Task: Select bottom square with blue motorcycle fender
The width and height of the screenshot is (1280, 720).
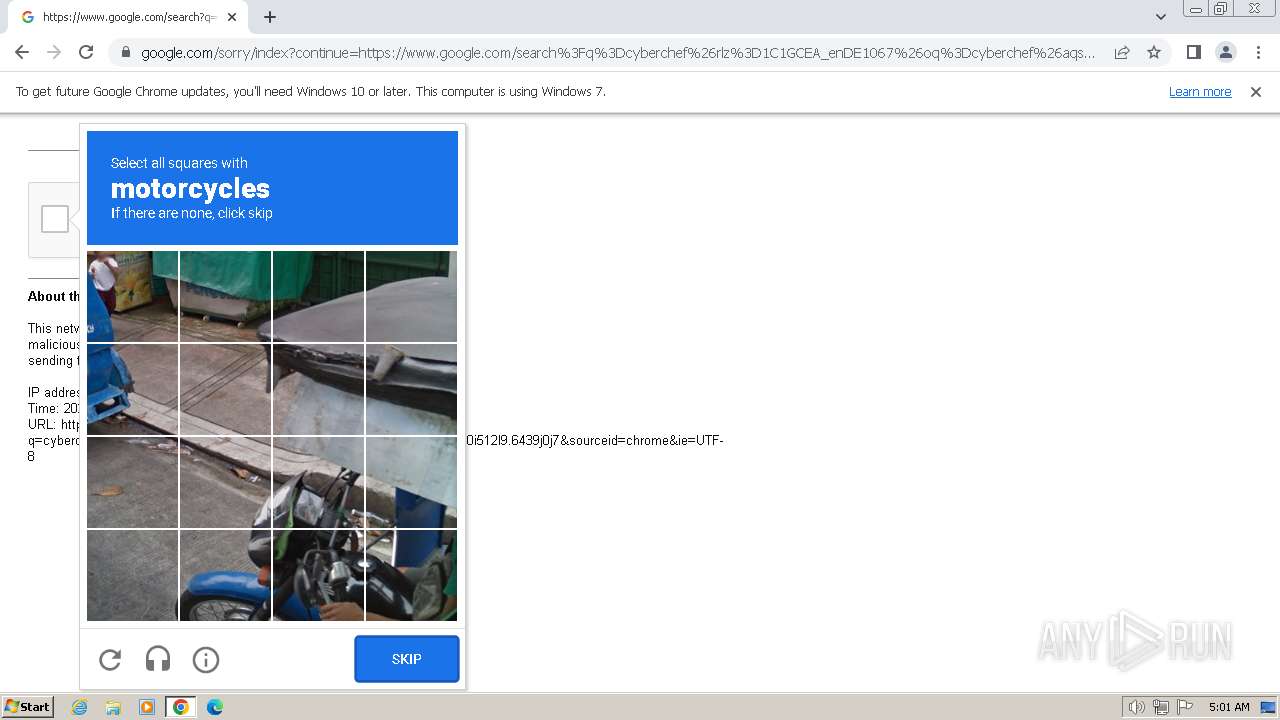Action: pyautogui.click(x=225, y=575)
